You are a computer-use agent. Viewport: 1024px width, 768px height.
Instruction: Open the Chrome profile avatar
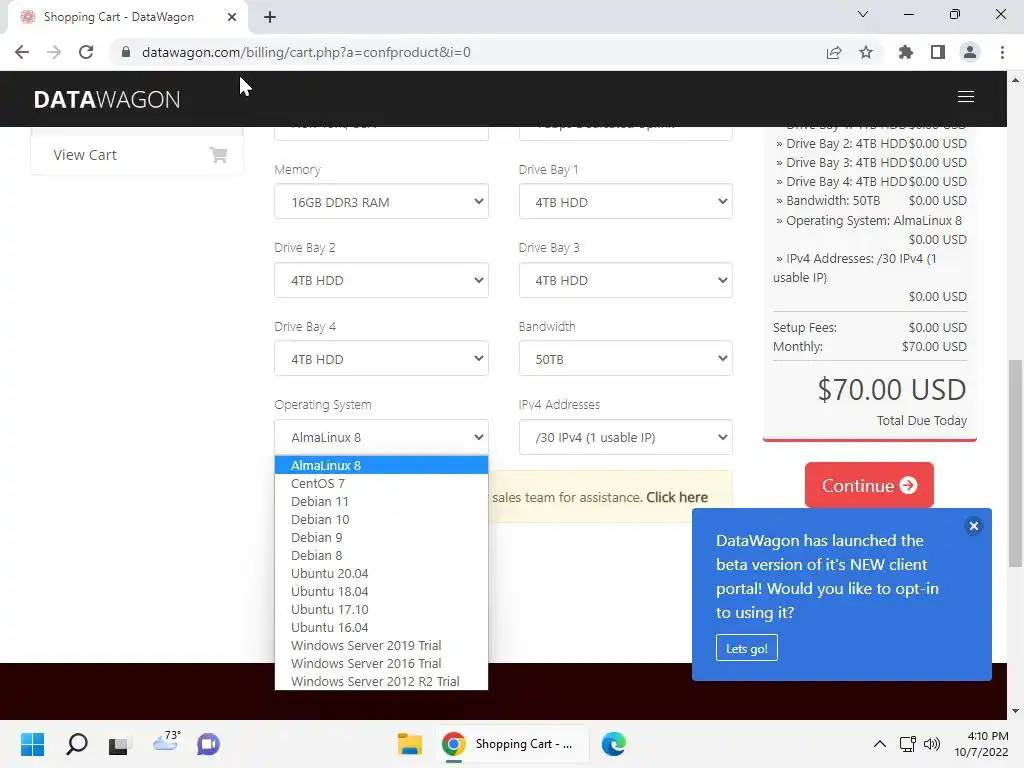click(x=970, y=52)
